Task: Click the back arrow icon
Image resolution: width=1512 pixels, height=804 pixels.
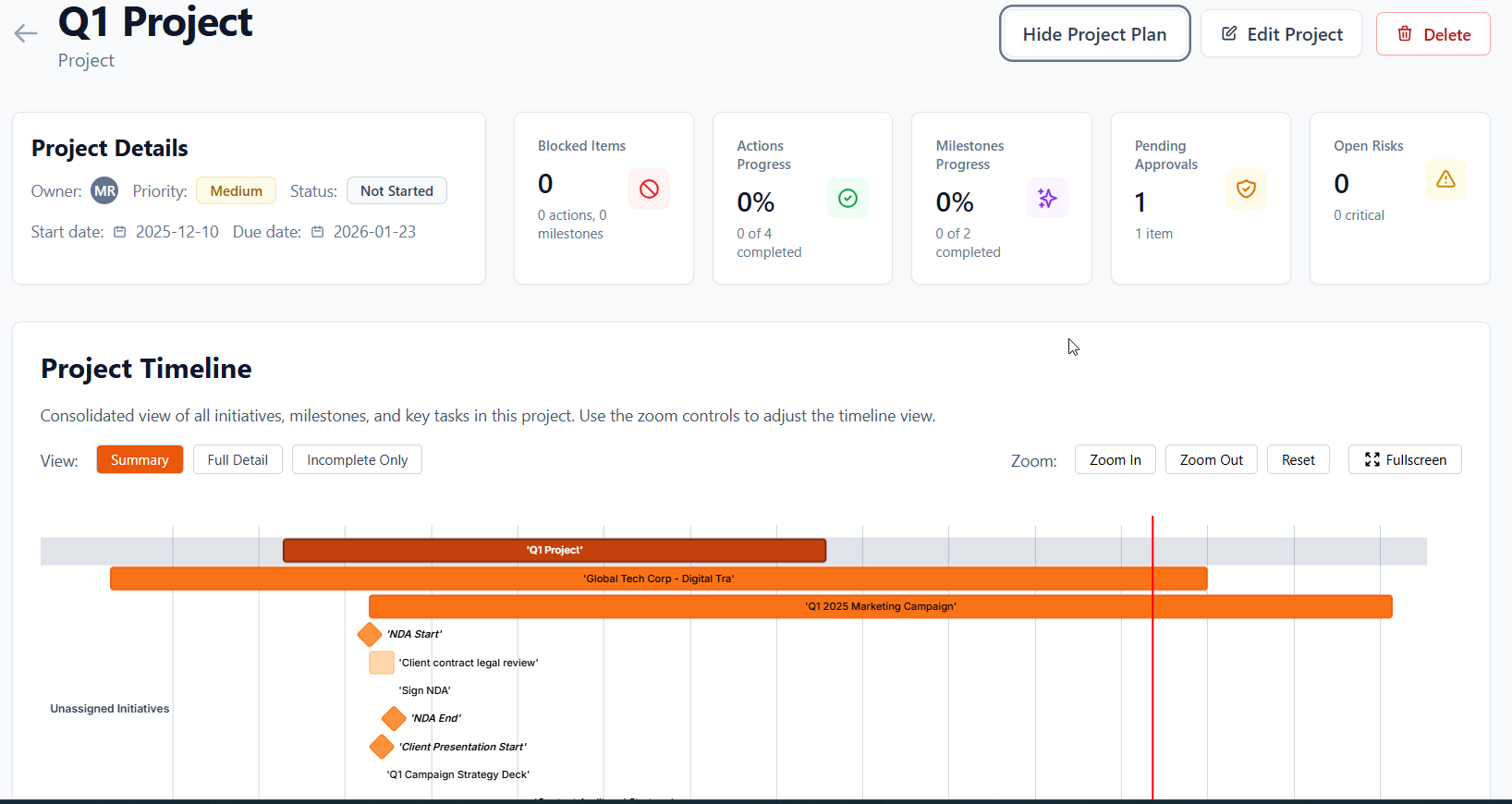Action: 26,34
